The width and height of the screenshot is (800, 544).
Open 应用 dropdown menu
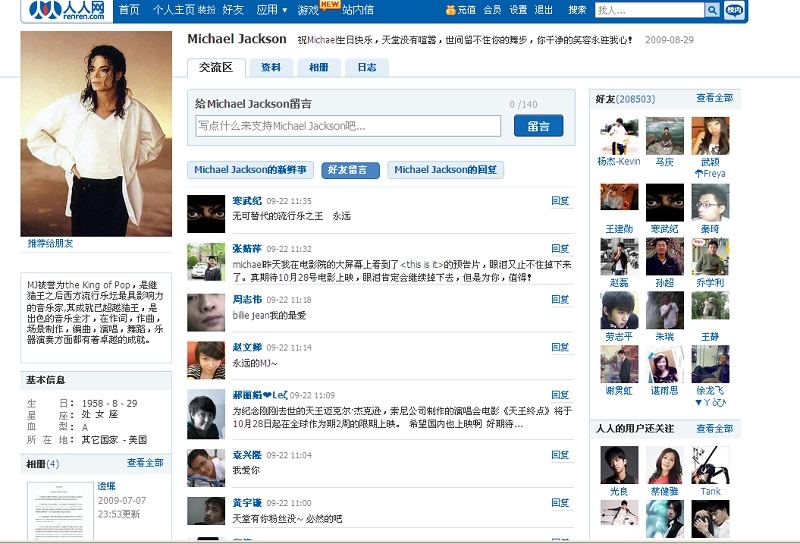coord(271,10)
